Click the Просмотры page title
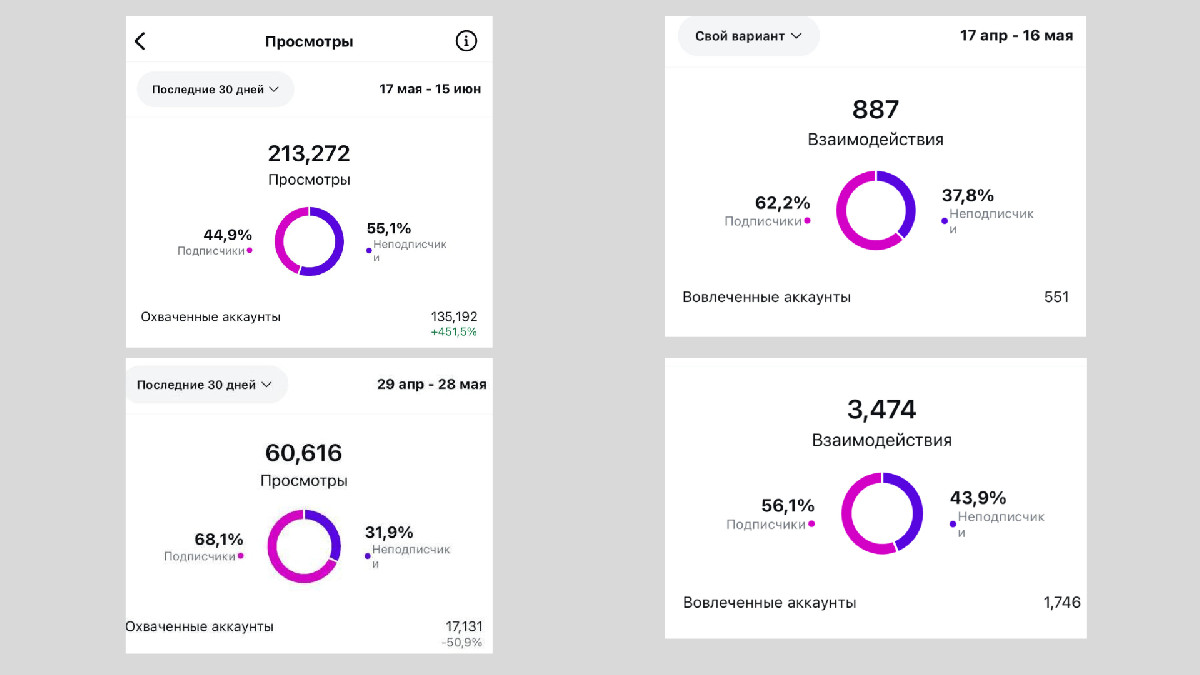This screenshot has width=1200, height=675. [309, 42]
